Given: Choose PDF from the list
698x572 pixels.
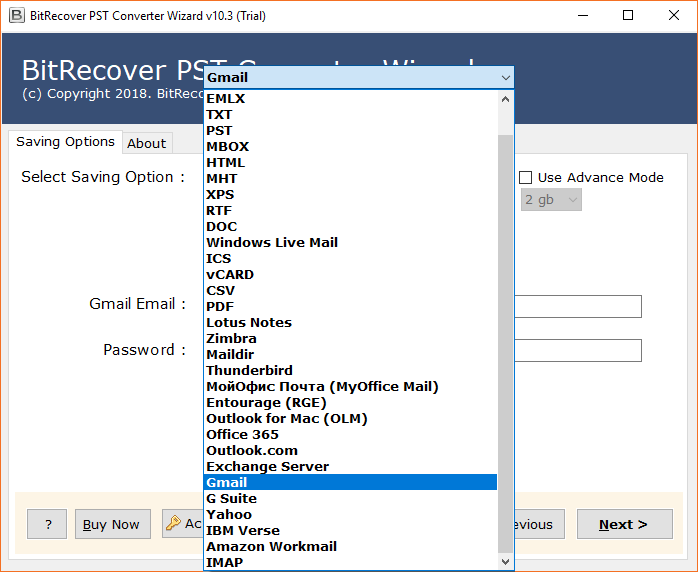Looking at the screenshot, I should tap(350, 307).
